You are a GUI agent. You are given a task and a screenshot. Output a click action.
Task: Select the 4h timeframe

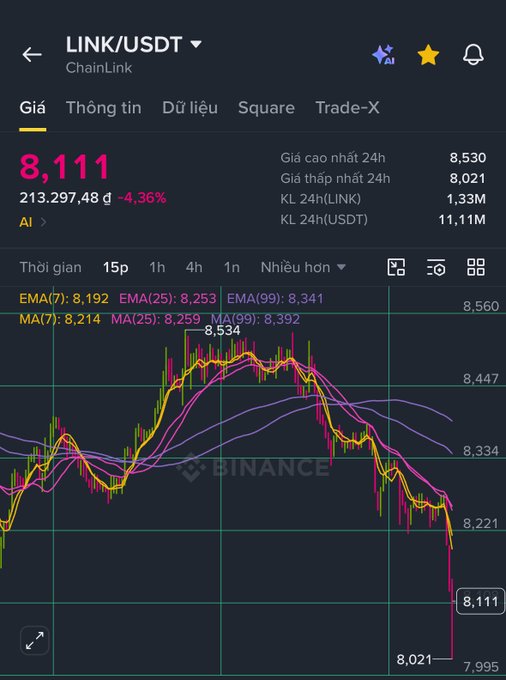(x=194, y=267)
